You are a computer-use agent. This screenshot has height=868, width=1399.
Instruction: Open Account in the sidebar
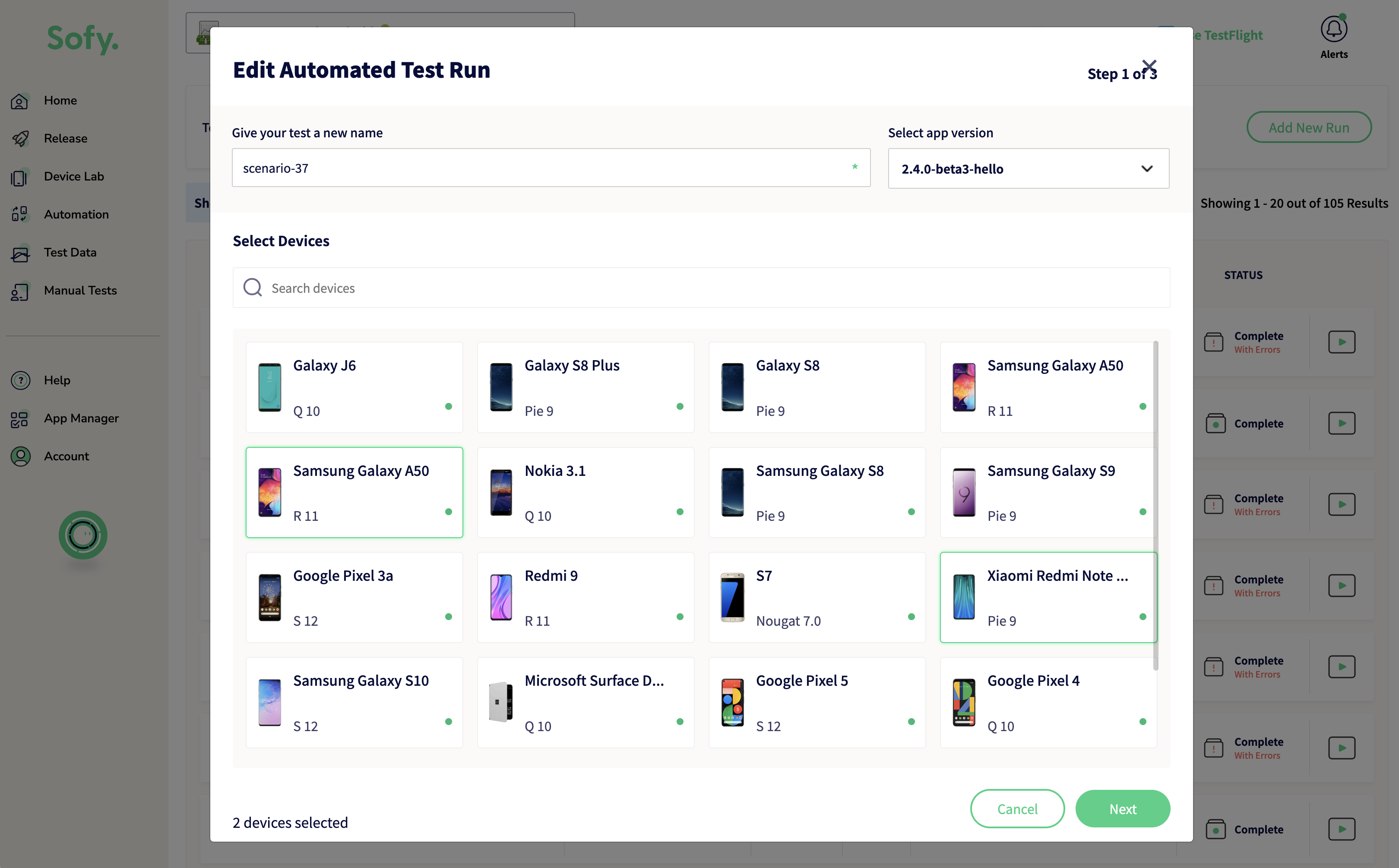66,456
